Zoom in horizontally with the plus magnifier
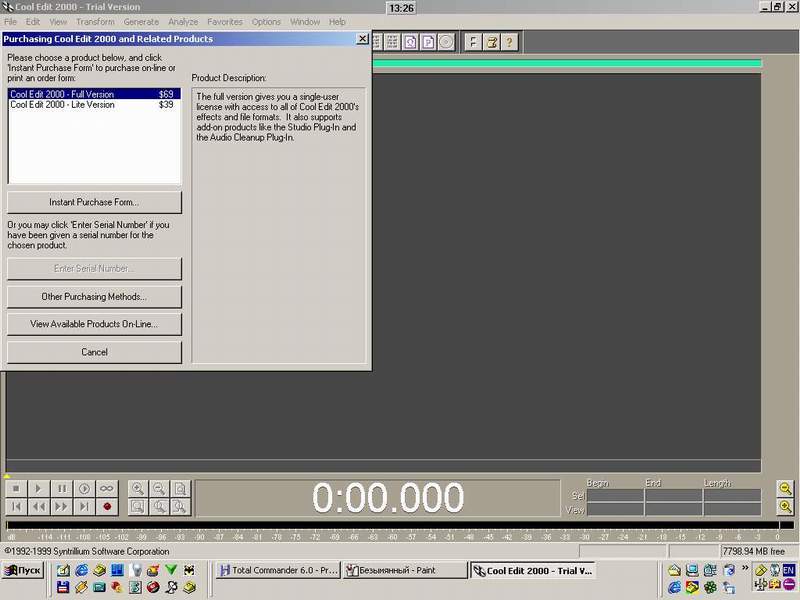Viewport: 800px width, 600px height. click(138, 489)
